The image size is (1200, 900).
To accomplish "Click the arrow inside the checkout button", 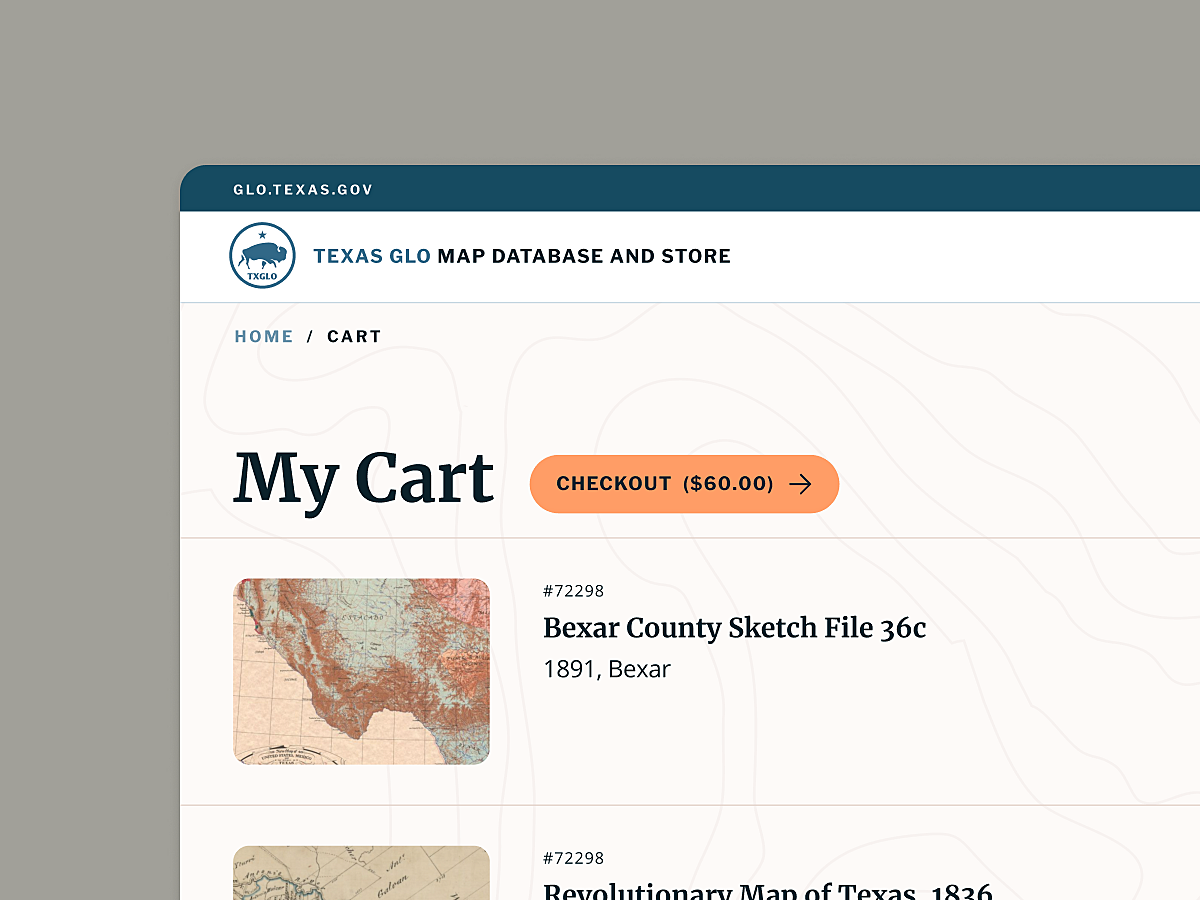I will [801, 484].
